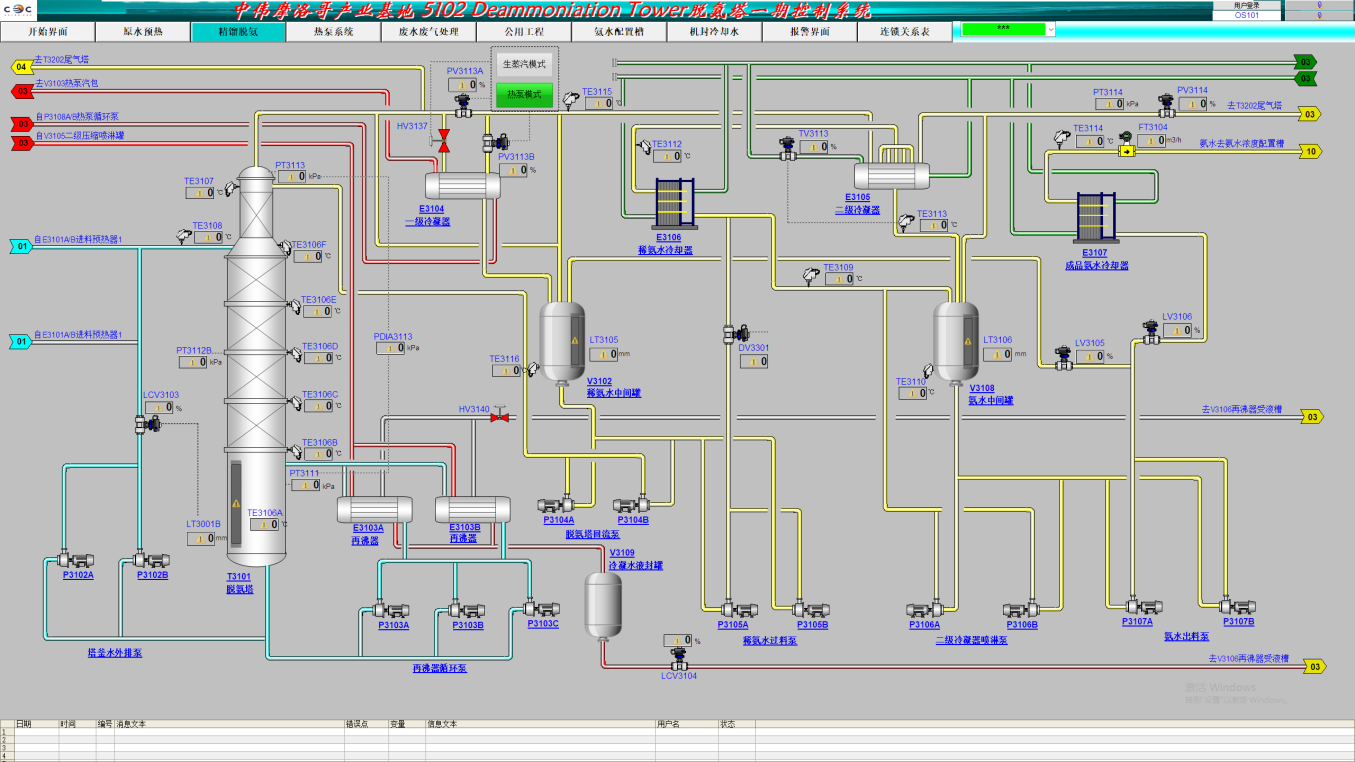Click the PV3114 control valve icon
This screenshot has width=1355, height=762.
pos(1166,107)
